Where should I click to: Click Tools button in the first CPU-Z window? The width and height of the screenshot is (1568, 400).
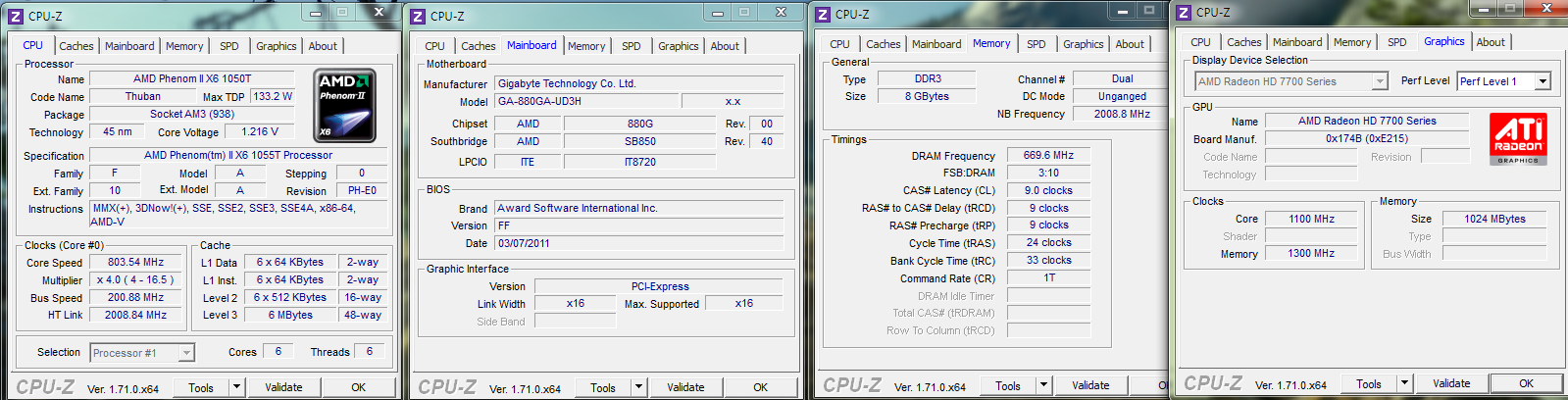coord(201,387)
